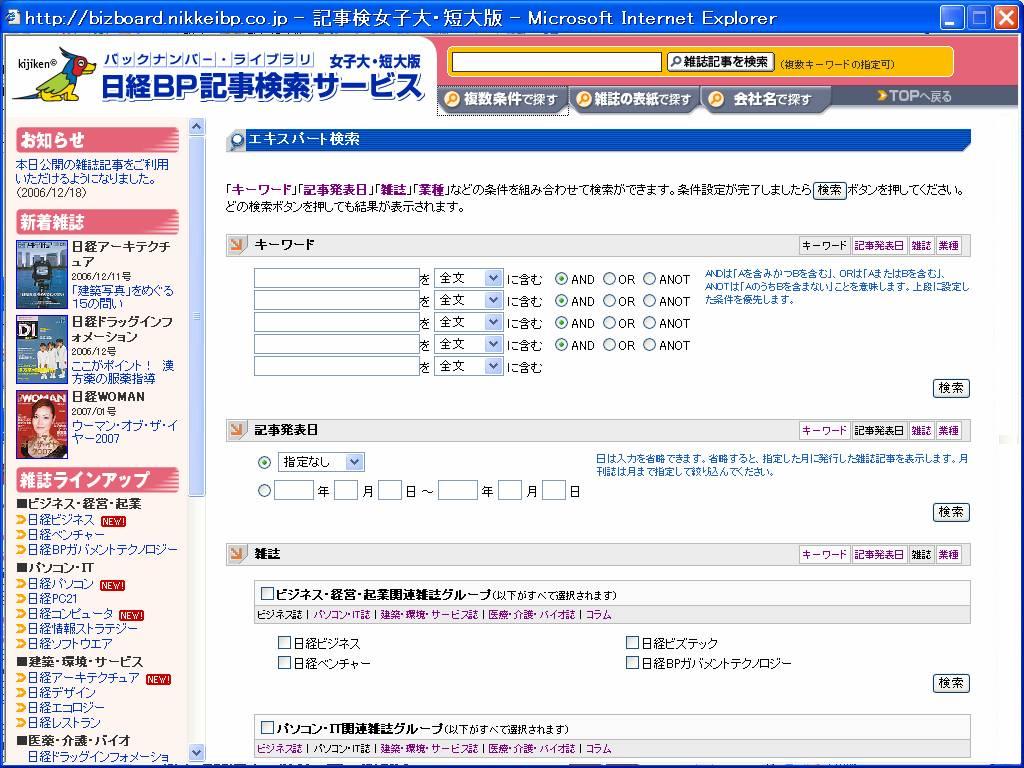
Task: Check the 日経ベンチャー magazine checkbox
Action: (x=284, y=663)
